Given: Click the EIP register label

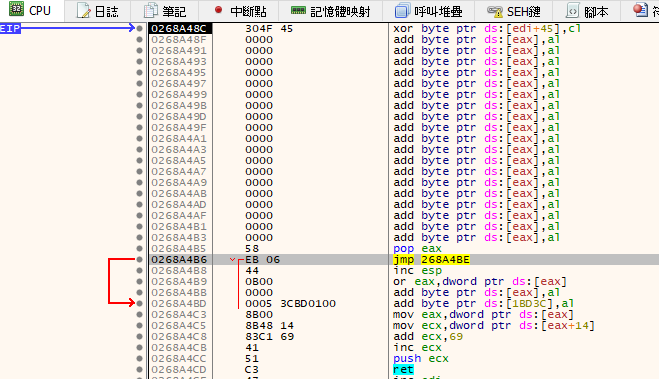Looking at the screenshot, I should click(10, 29).
